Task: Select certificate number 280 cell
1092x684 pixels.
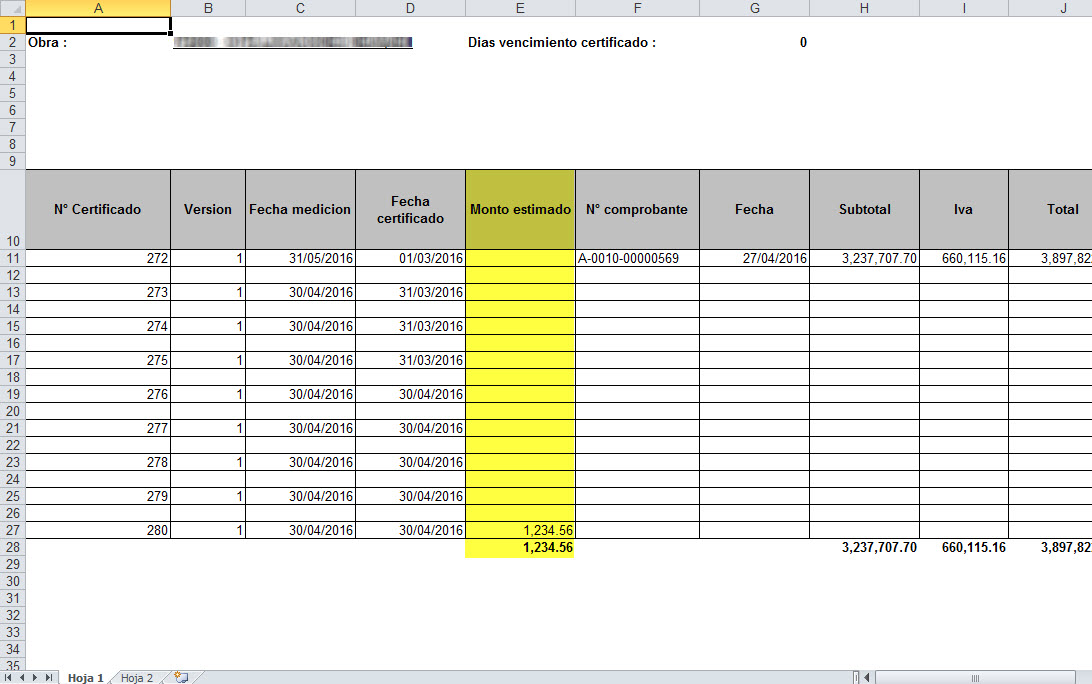Action: tap(98, 530)
